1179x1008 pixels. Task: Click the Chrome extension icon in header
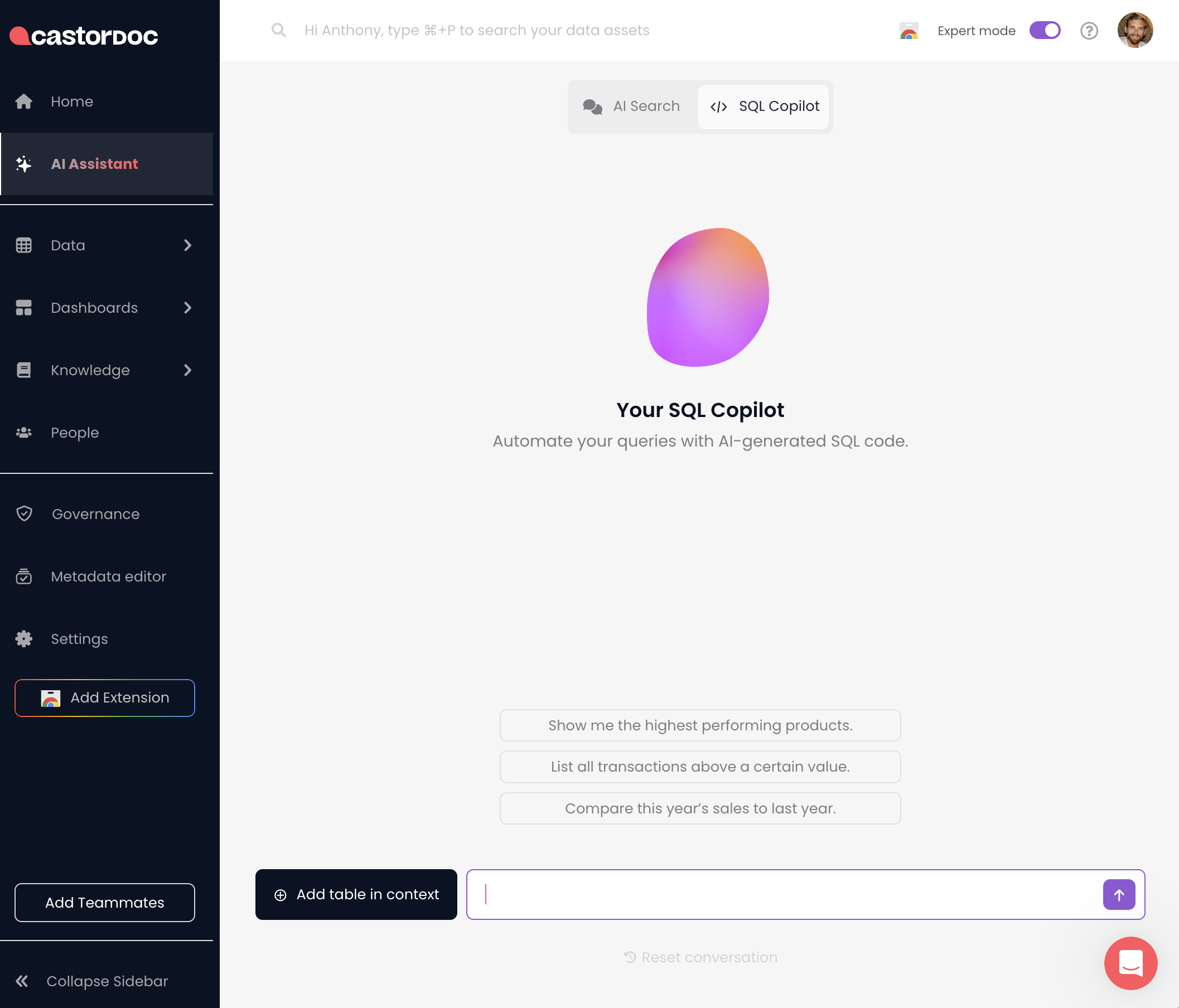click(909, 31)
